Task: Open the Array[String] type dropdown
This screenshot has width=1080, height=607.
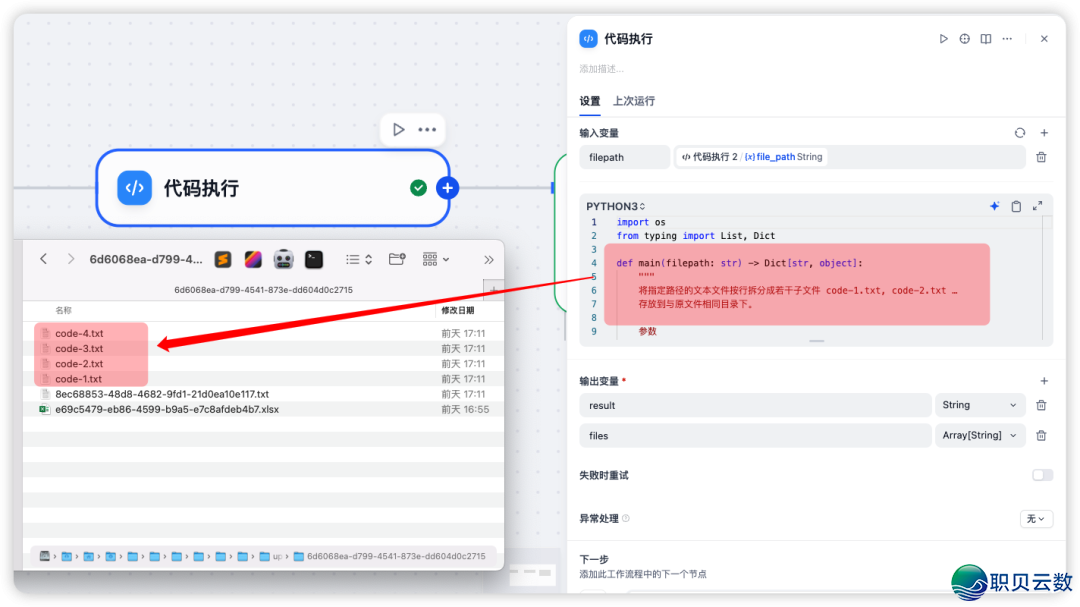Action: pos(979,435)
